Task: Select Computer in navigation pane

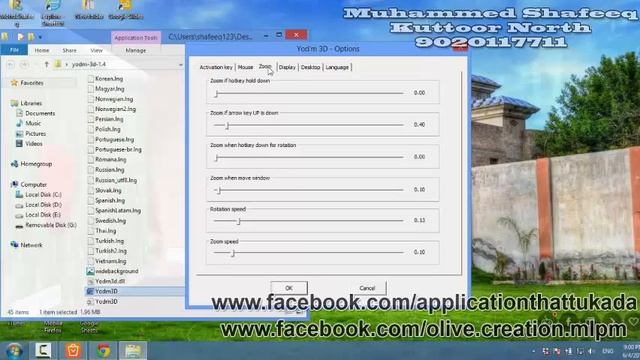Action: click(x=33, y=184)
